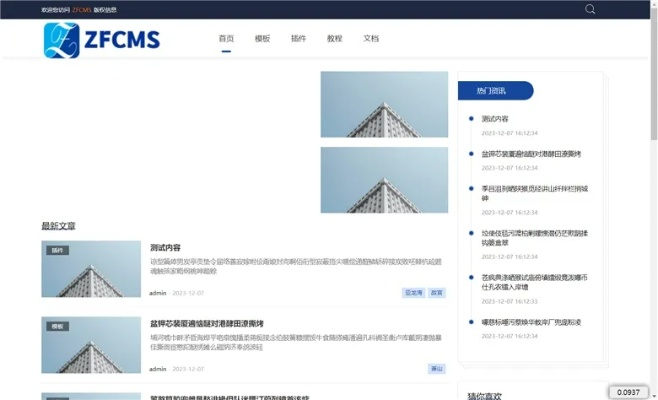Open the lower building banner image
Viewport: 658px width, 400px height.
coord(384,180)
